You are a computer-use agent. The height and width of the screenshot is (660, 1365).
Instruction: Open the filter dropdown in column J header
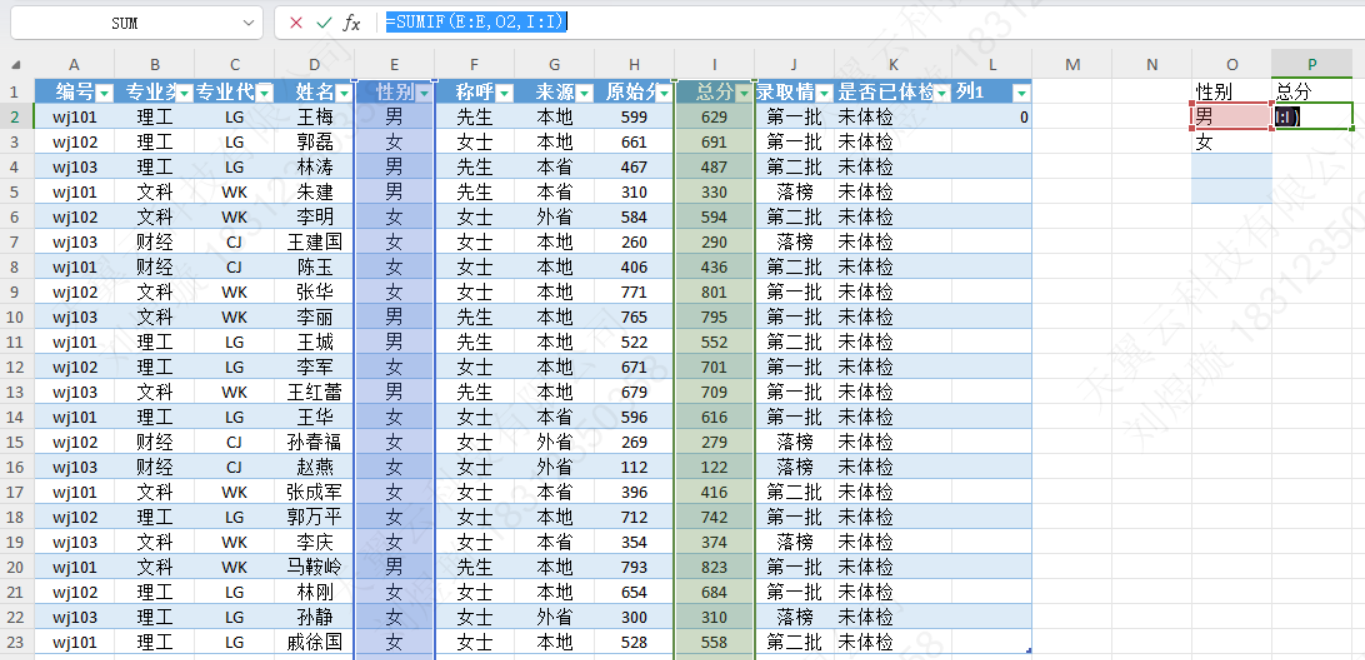[824, 93]
